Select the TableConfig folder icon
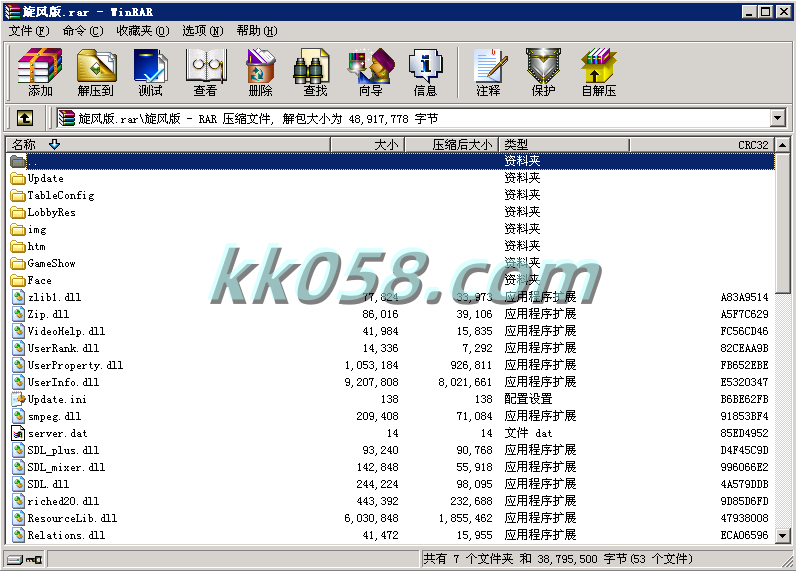The image size is (796, 571). click(18, 195)
